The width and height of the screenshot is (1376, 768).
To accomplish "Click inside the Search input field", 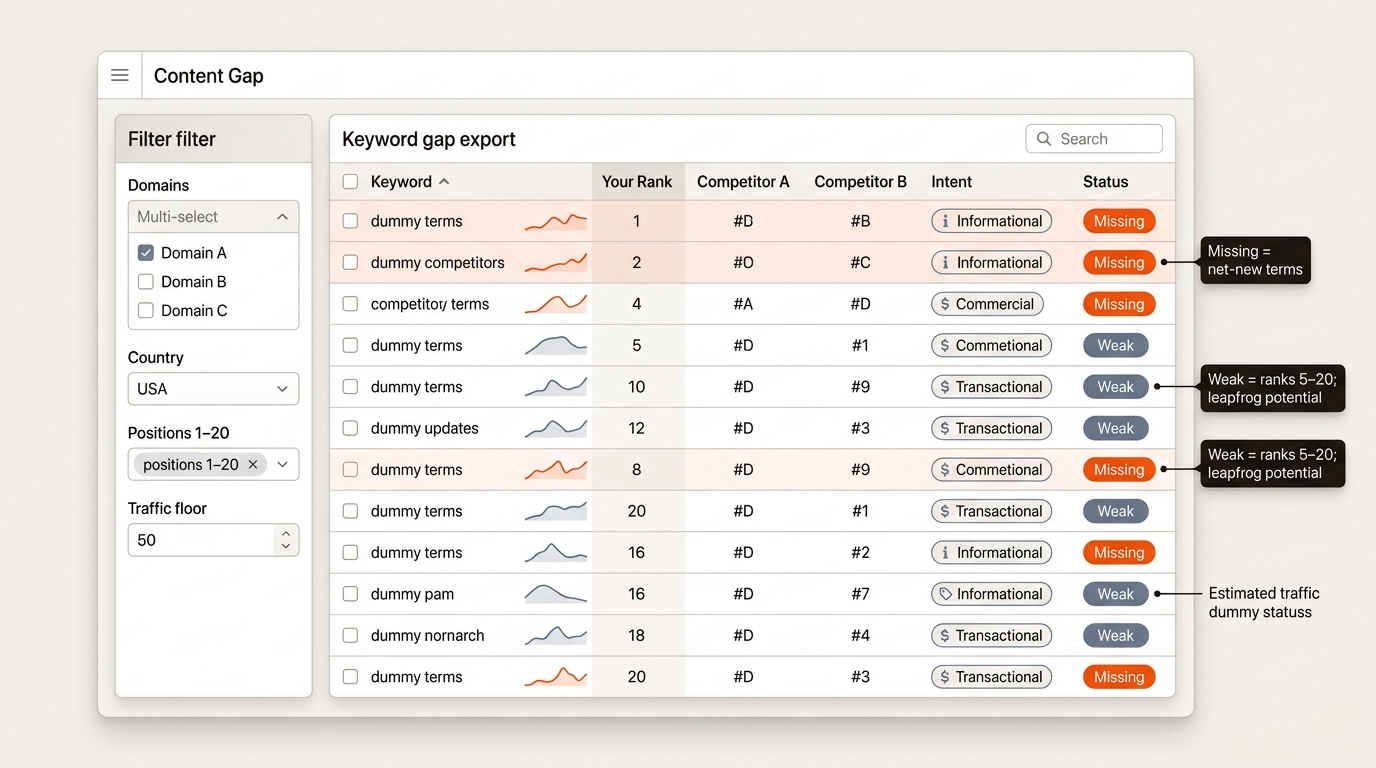I will 1094,139.
